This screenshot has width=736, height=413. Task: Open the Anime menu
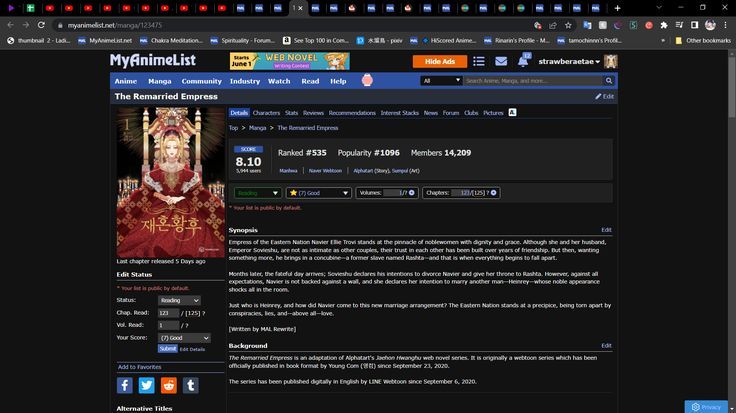(126, 81)
